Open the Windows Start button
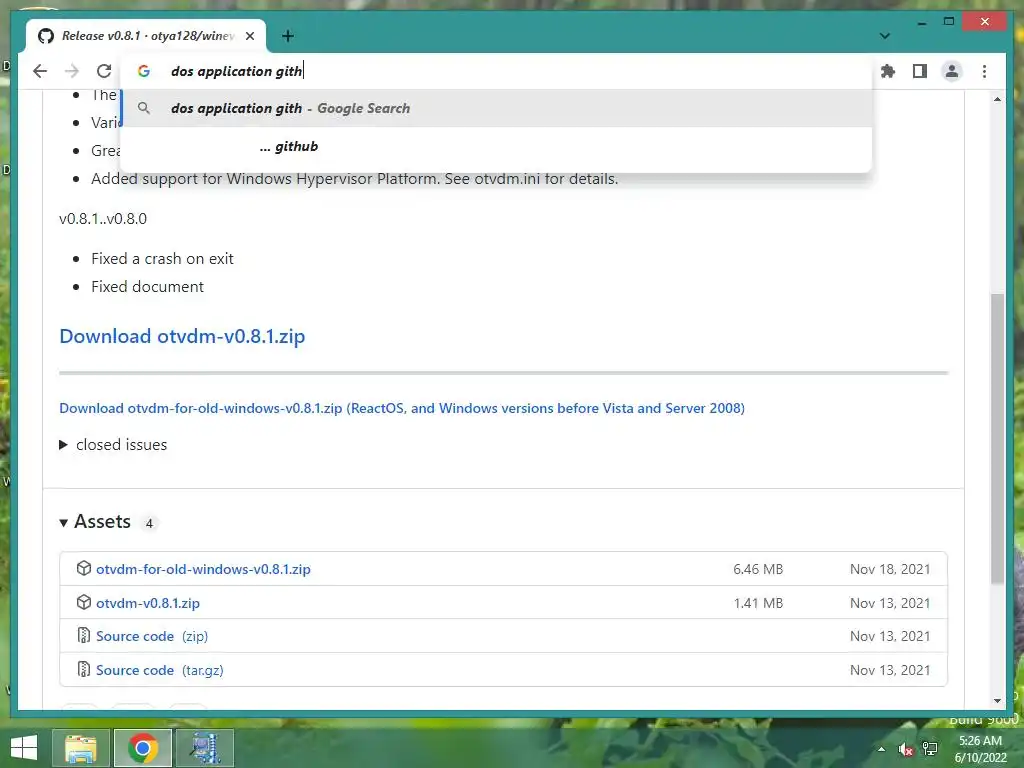The height and width of the screenshot is (768, 1024). [x=24, y=748]
